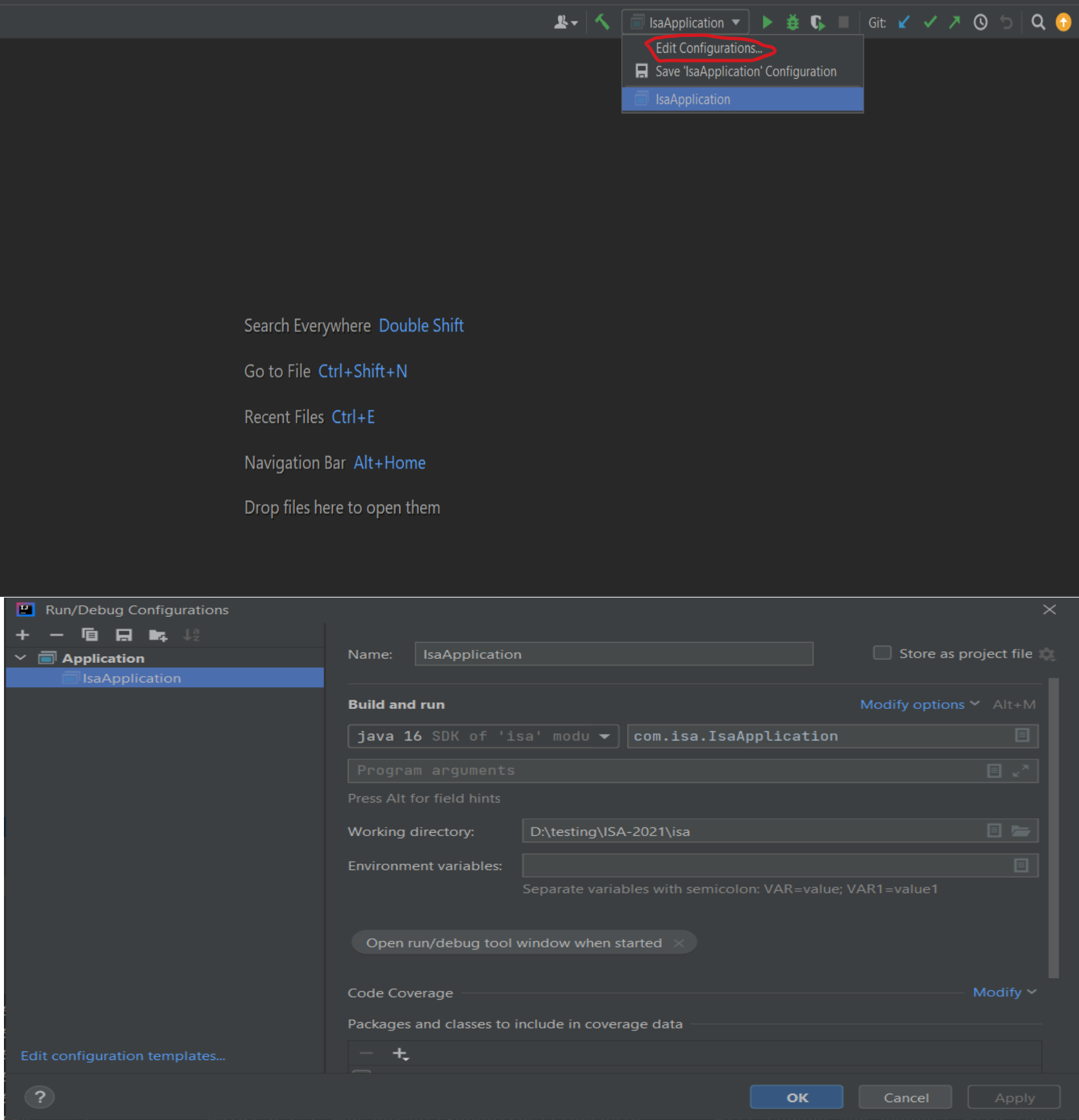Update project from Git with blue arrow icon
Image resolution: width=1079 pixels, height=1120 pixels.
click(x=903, y=22)
